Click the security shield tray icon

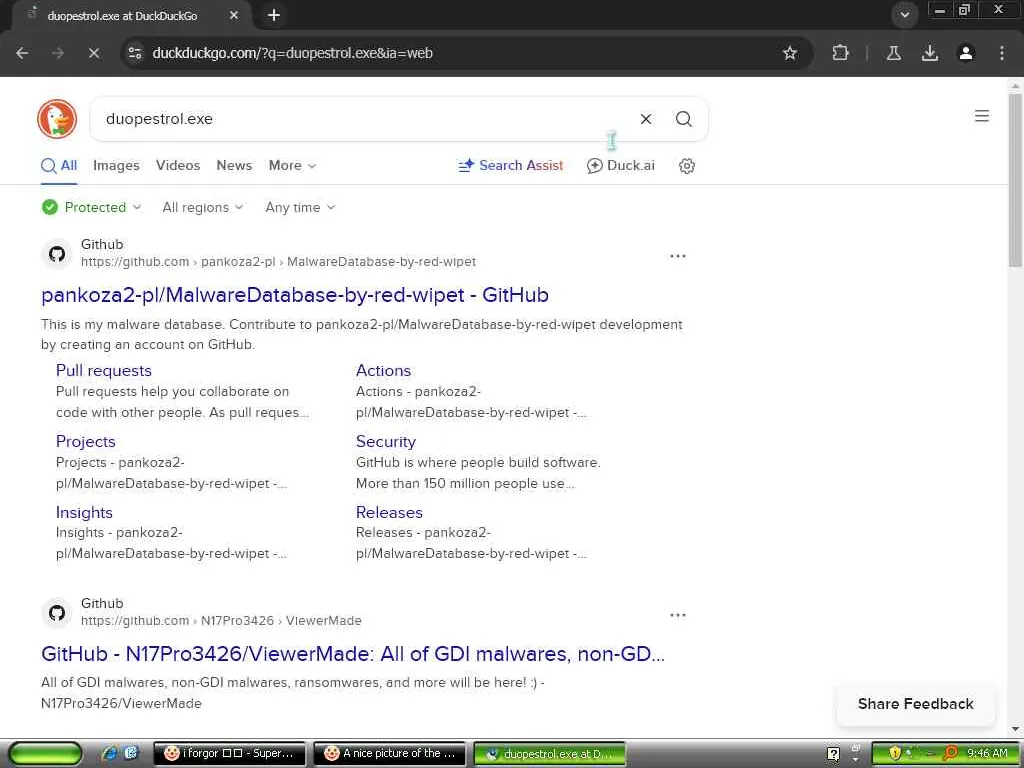[x=894, y=753]
